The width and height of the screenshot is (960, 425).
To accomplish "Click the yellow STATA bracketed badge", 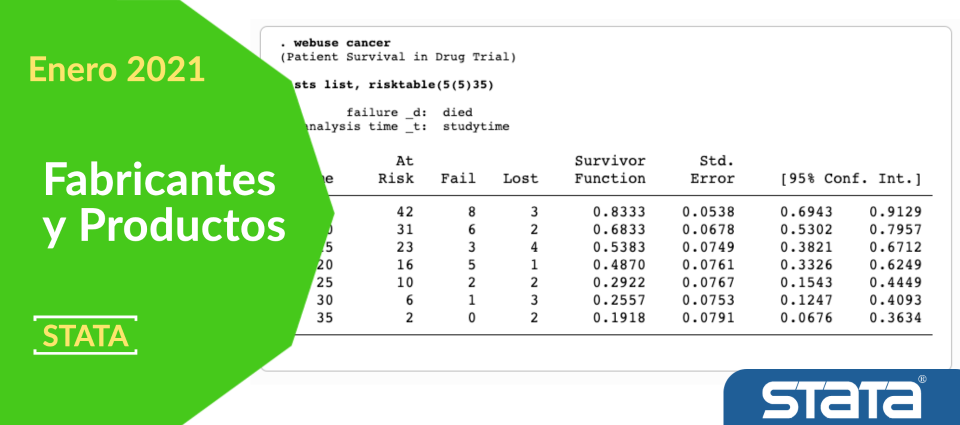I will pos(85,335).
